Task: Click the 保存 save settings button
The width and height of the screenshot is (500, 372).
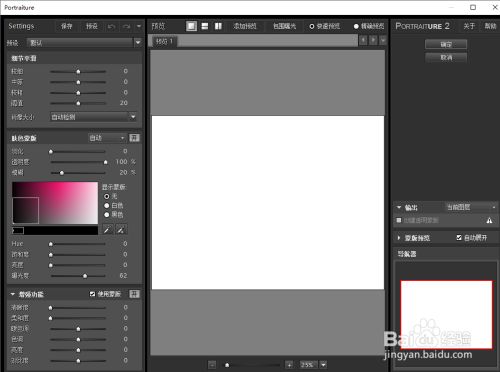Action: pyautogui.click(x=67, y=26)
